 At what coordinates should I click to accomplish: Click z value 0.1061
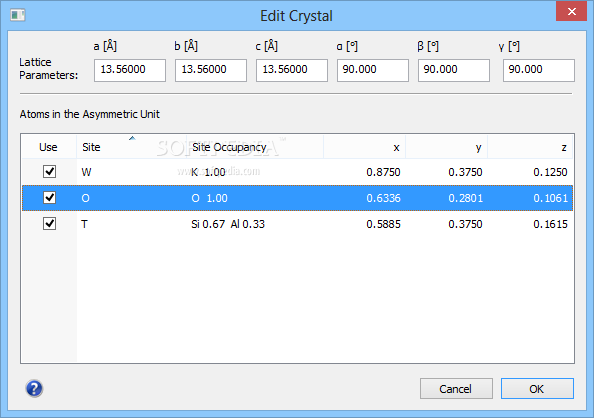tap(550, 198)
